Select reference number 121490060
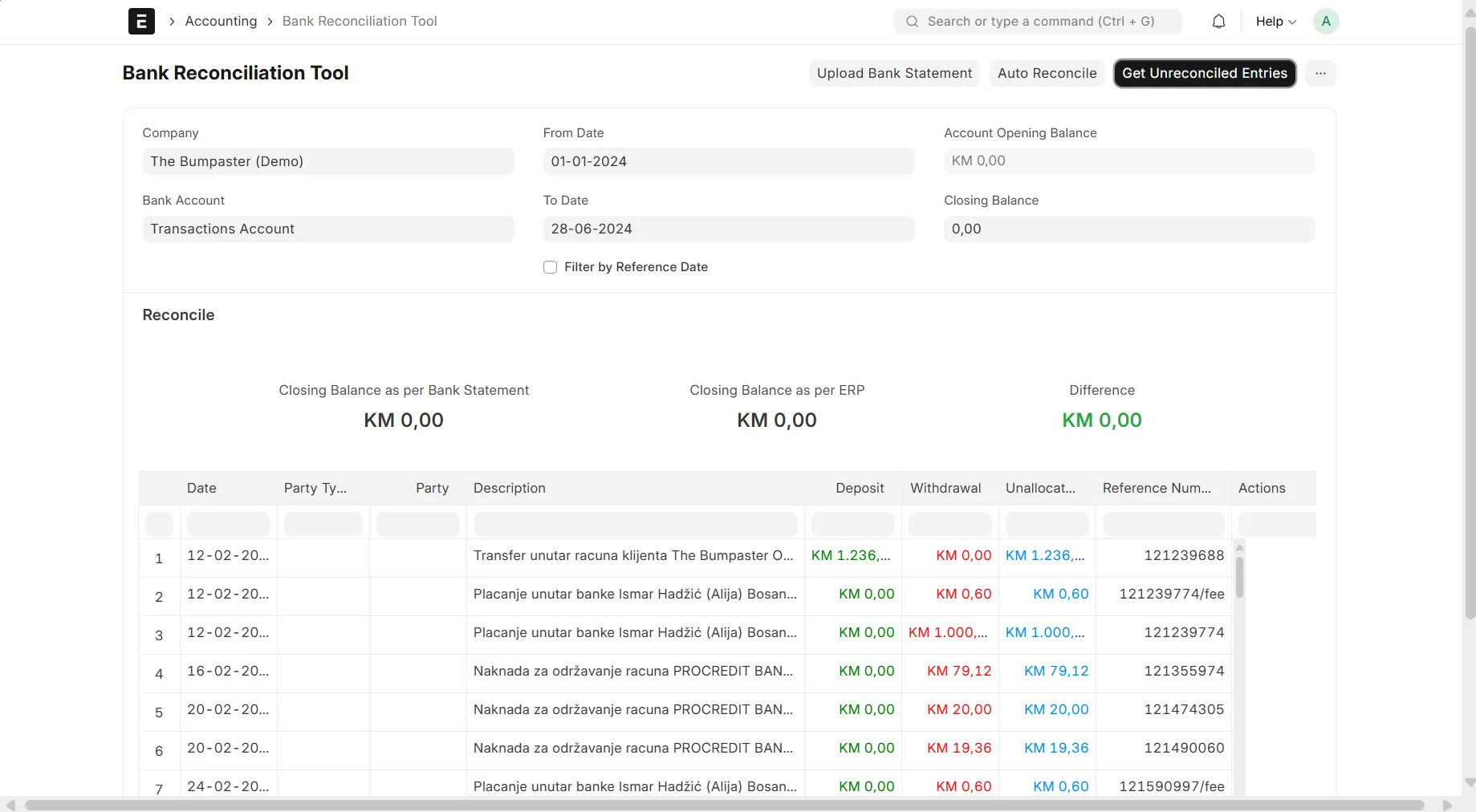Image resolution: width=1476 pixels, height=812 pixels. (x=1184, y=748)
